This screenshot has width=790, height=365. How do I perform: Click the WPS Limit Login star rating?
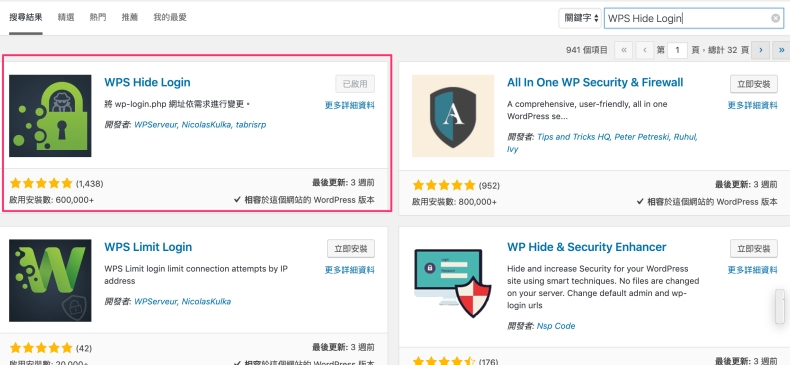point(41,348)
